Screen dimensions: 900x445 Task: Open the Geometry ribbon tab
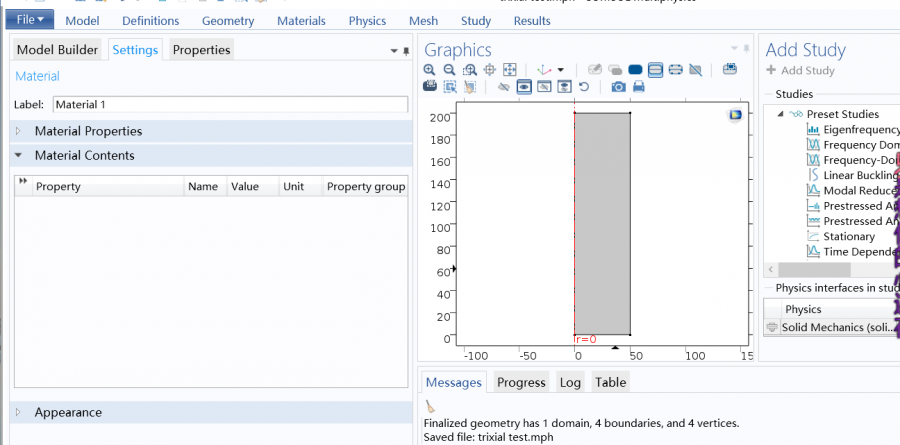227,21
